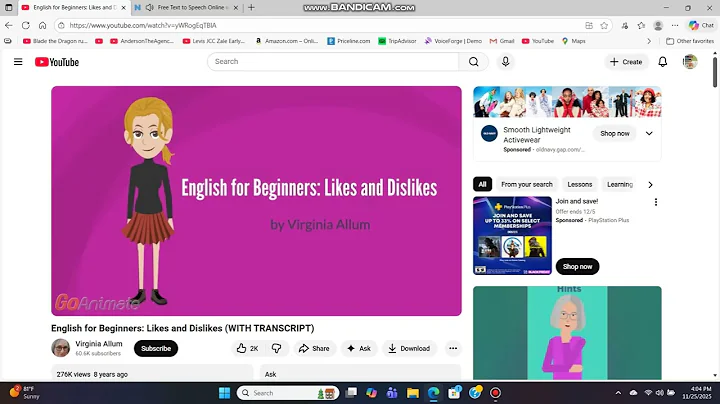Open browser settings and more menu

click(675, 25)
